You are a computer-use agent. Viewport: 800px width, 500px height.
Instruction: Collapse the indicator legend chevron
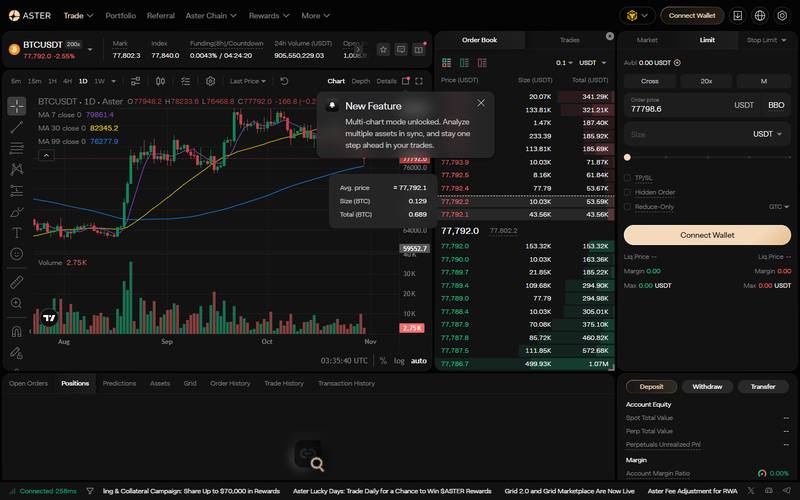(46, 155)
